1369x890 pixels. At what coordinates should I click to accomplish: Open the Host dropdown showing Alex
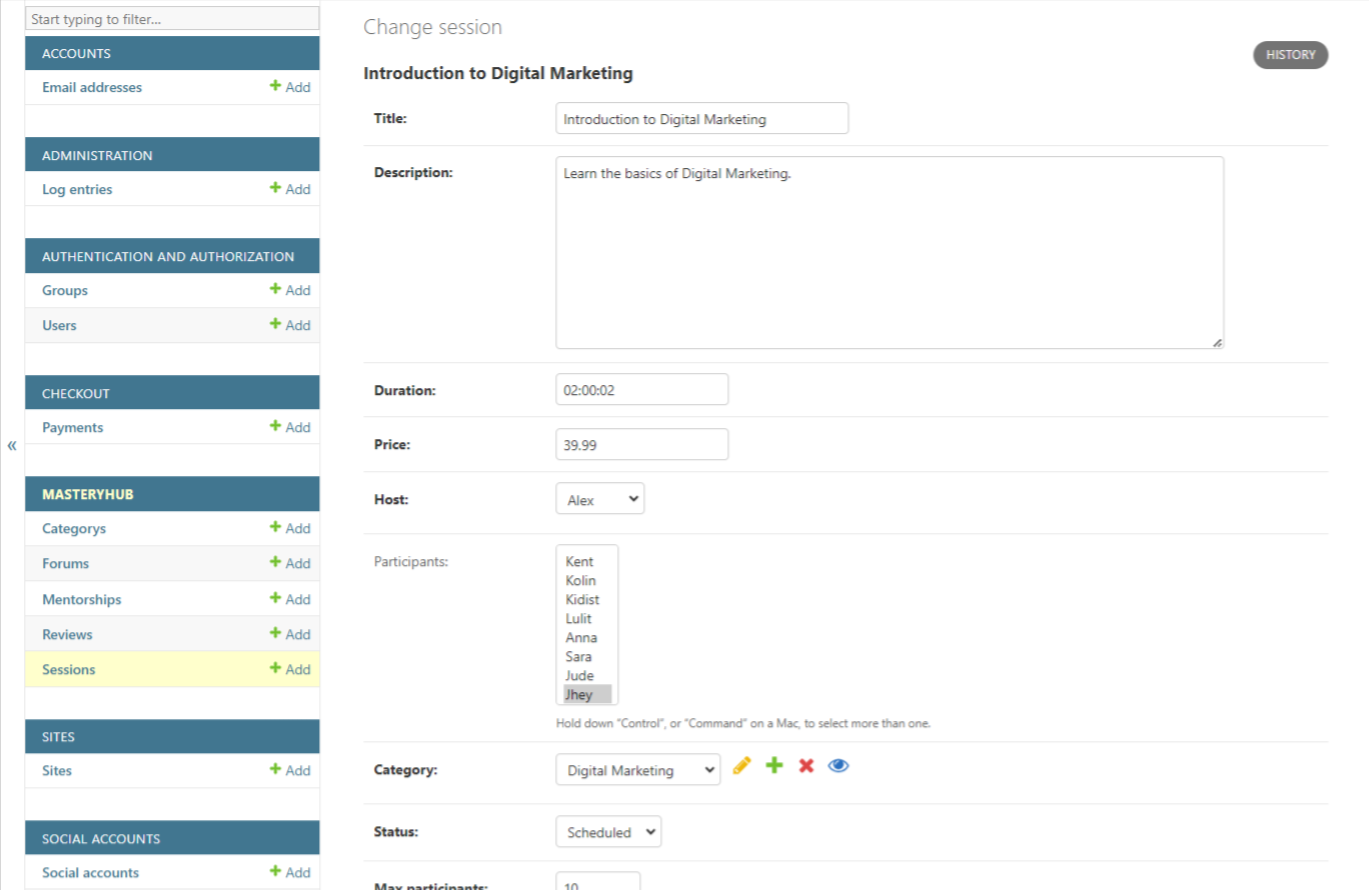[x=600, y=499]
